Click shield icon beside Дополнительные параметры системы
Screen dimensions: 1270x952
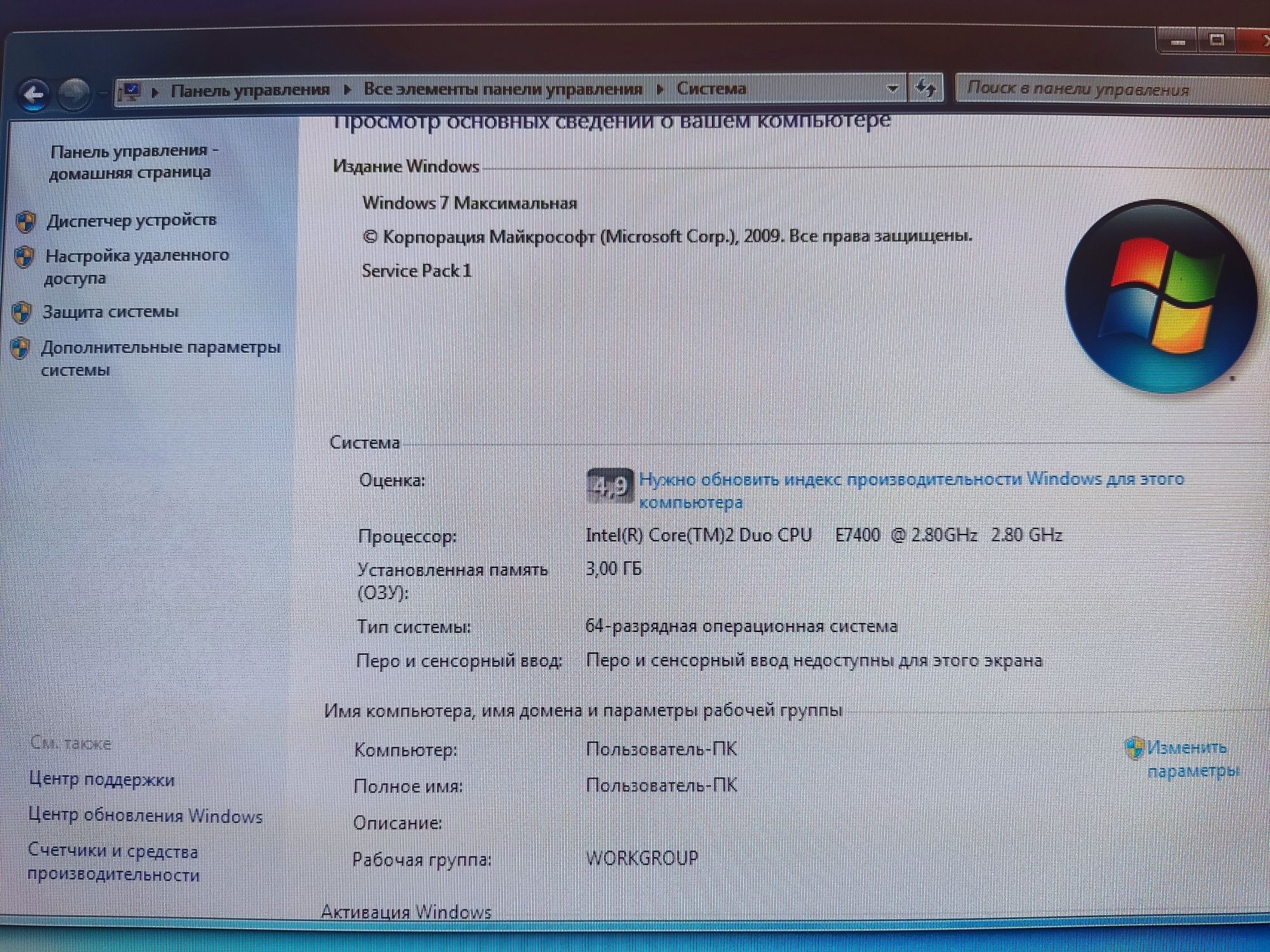(20, 348)
